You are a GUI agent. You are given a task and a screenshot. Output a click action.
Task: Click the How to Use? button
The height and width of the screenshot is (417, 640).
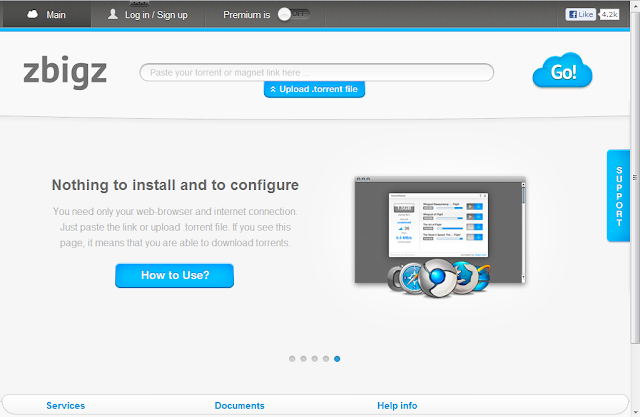(174, 275)
